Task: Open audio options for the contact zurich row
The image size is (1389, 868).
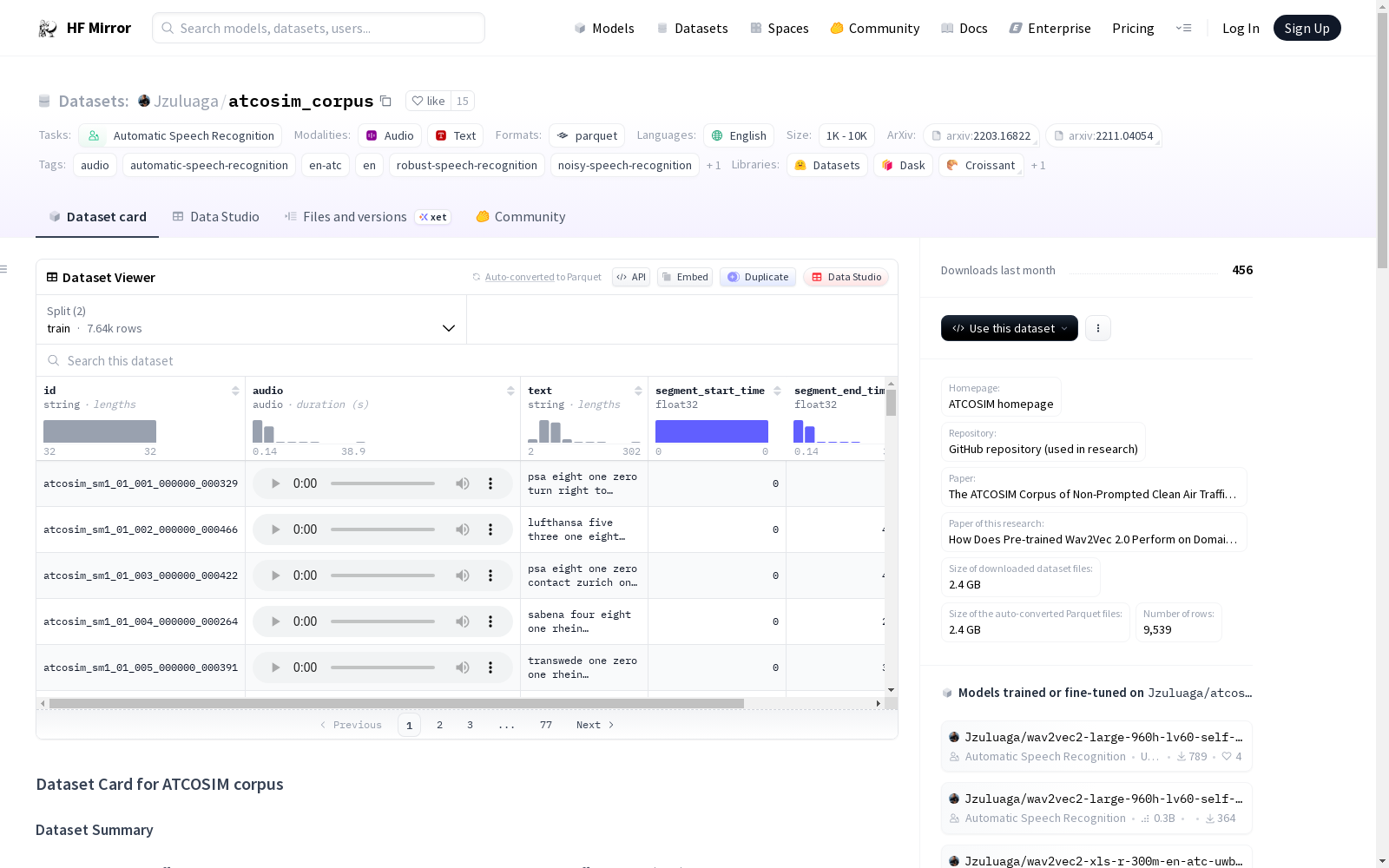Action: pyautogui.click(x=490, y=575)
